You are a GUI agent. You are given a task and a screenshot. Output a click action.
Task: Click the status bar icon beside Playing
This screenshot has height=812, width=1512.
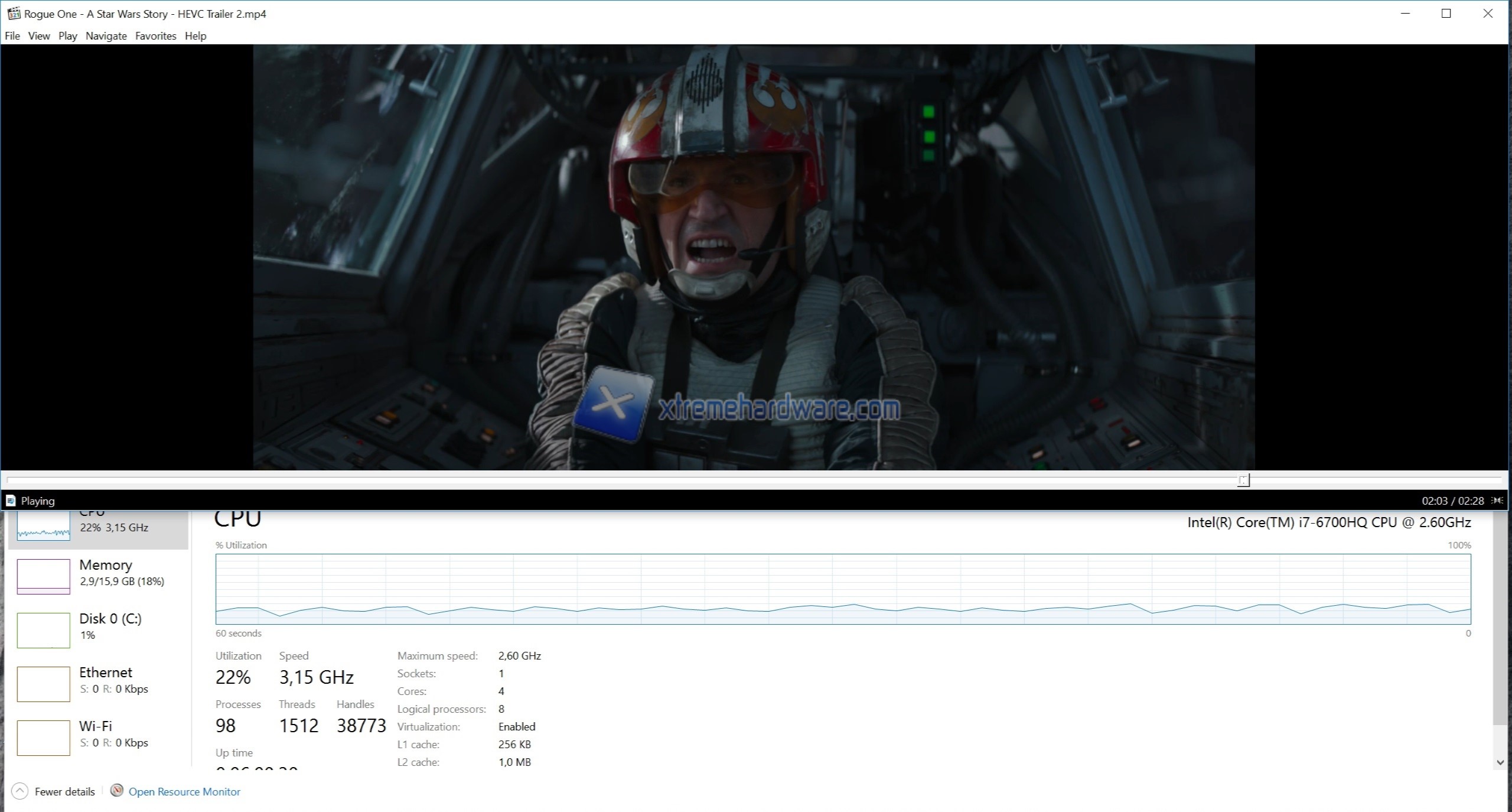(10, 501)
